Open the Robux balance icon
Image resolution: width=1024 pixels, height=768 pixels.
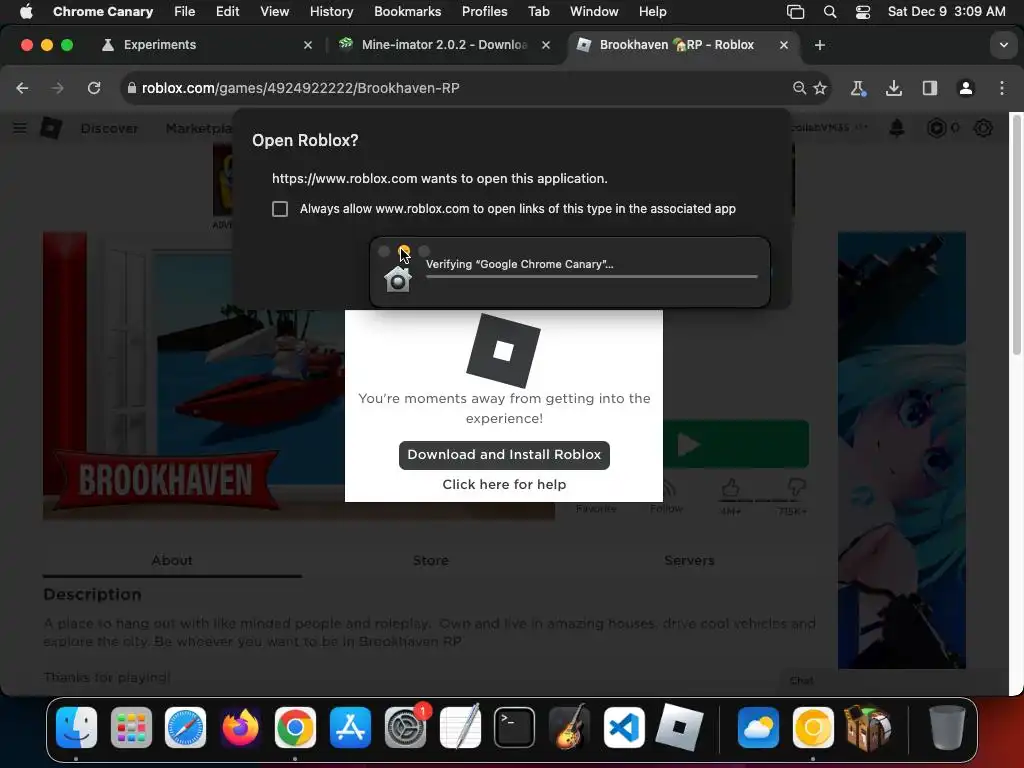coord(936,128)
